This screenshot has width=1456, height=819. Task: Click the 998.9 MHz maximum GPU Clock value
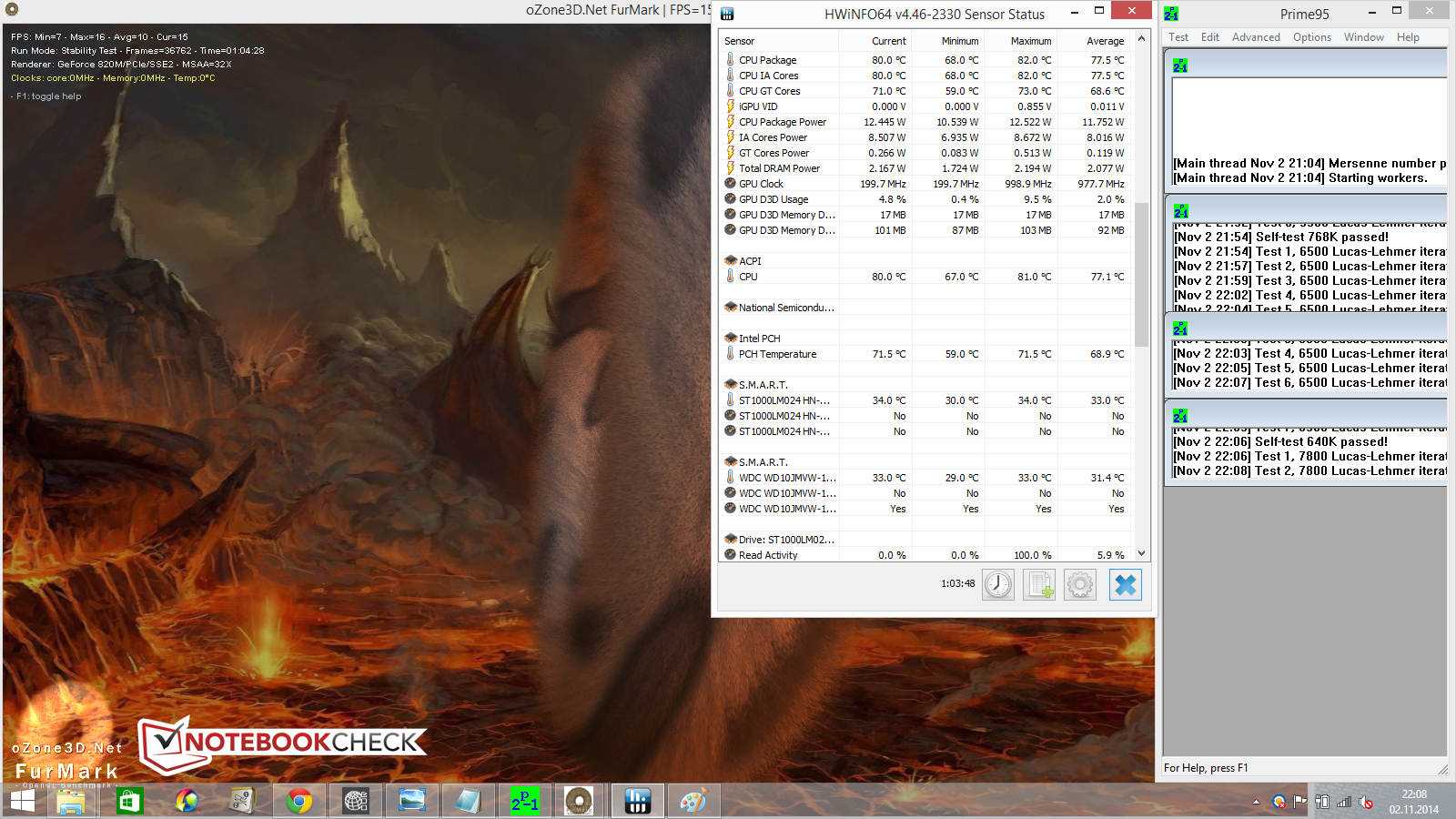[1028, 184]
